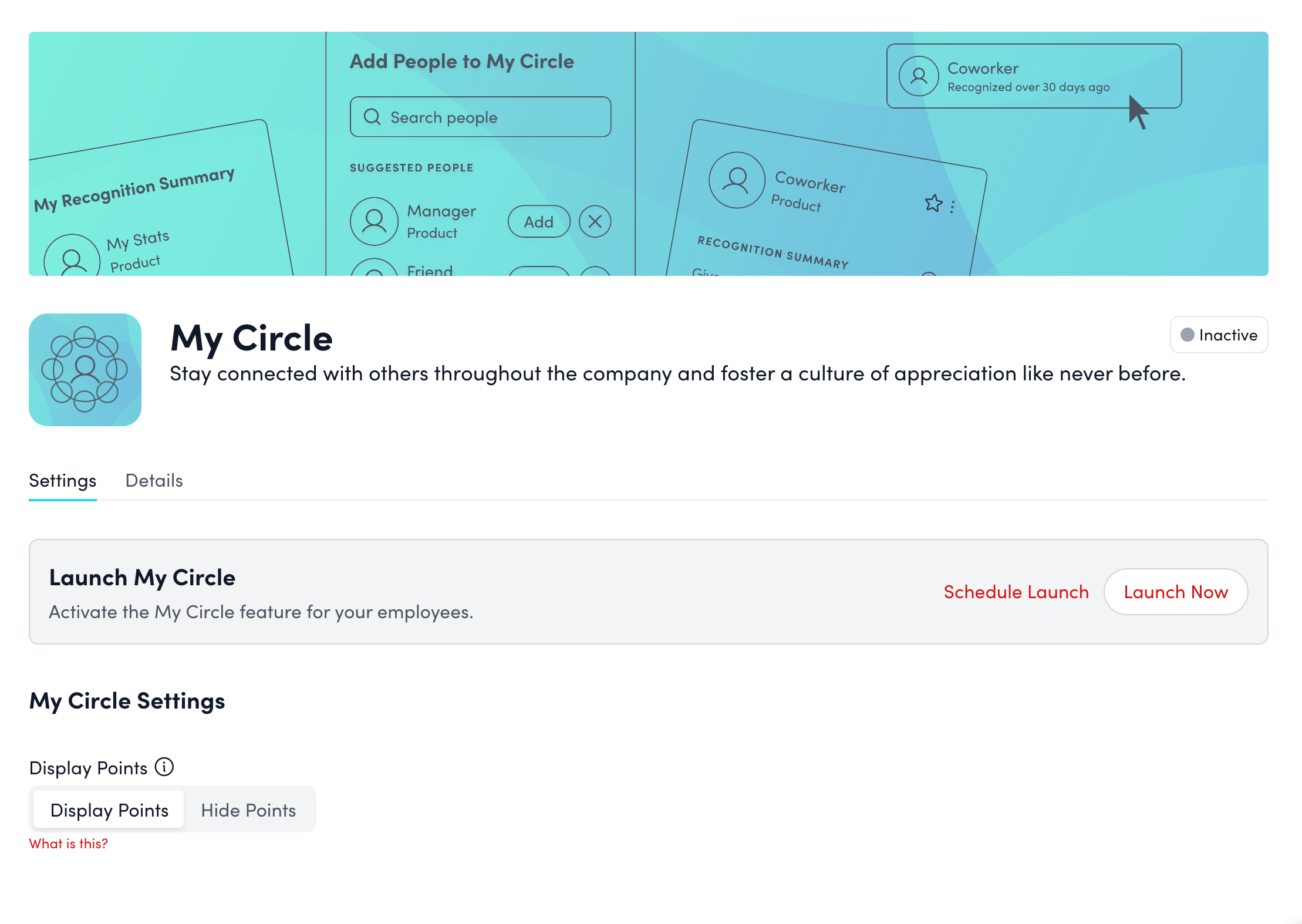Open the "What is this?" link
Viewport: 1302px width, 924px height.
(x=69, y=844)
